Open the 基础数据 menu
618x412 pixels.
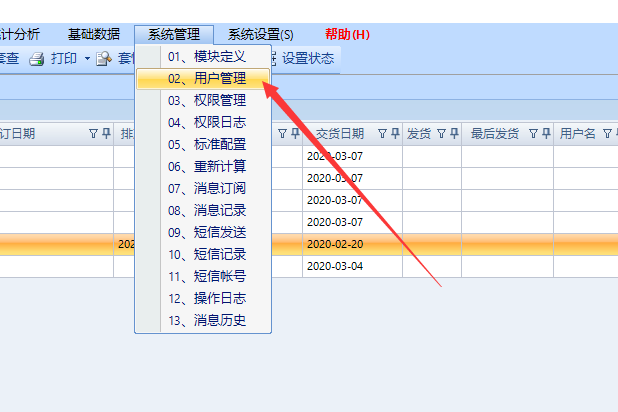(94, 34)
